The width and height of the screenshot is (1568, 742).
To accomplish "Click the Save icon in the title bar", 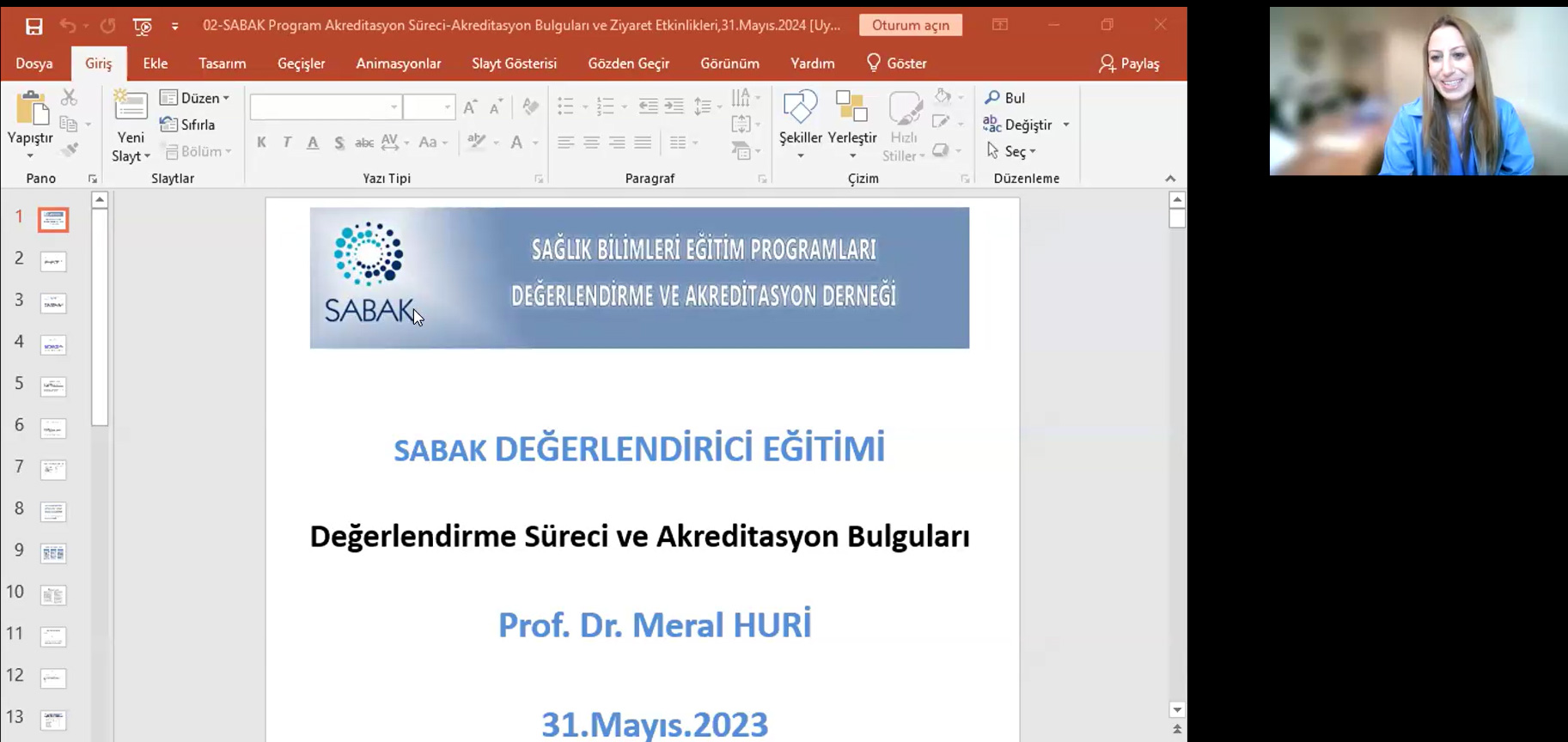I will [x=34, y=27].
